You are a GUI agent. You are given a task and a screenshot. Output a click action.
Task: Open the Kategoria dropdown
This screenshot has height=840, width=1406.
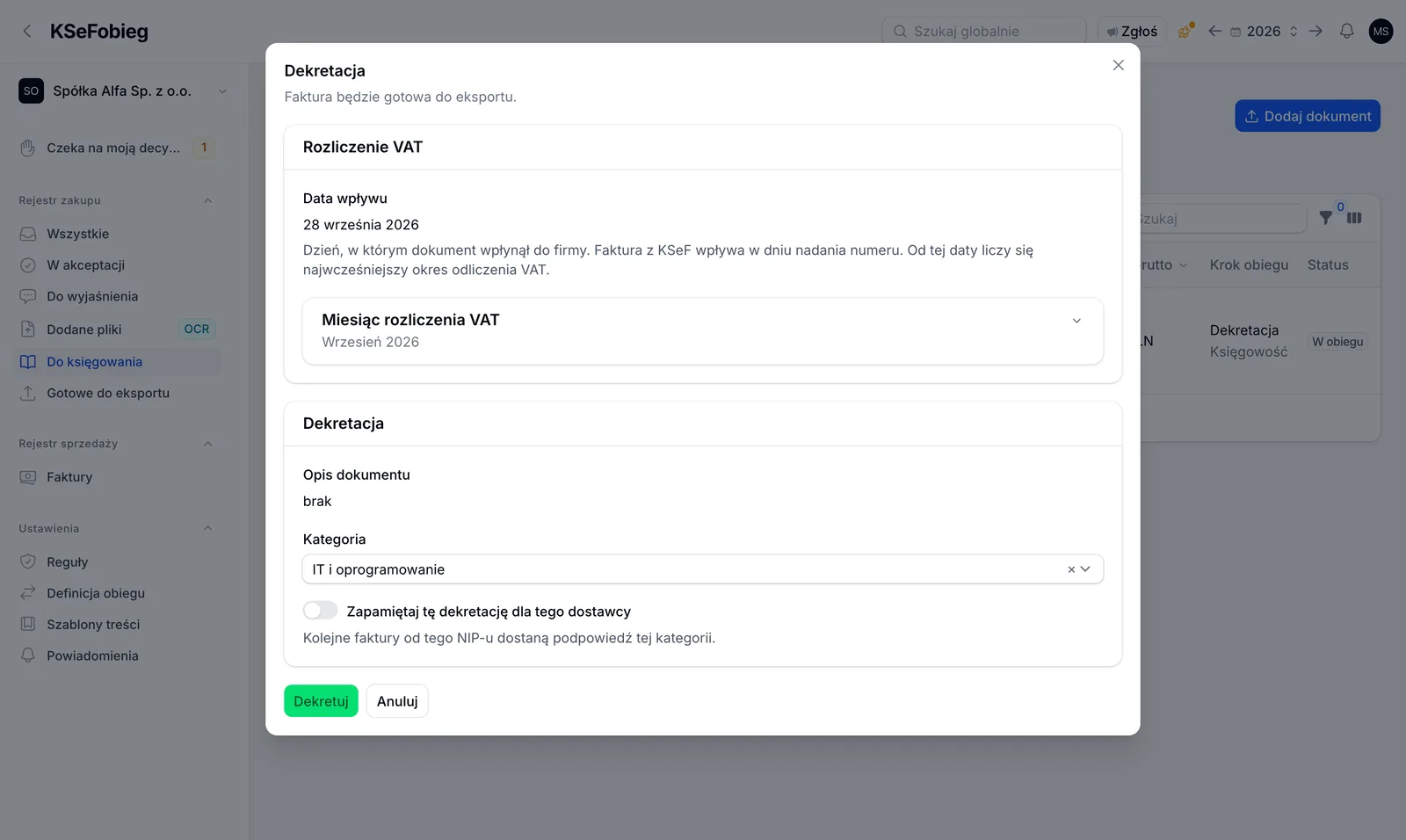702,569
